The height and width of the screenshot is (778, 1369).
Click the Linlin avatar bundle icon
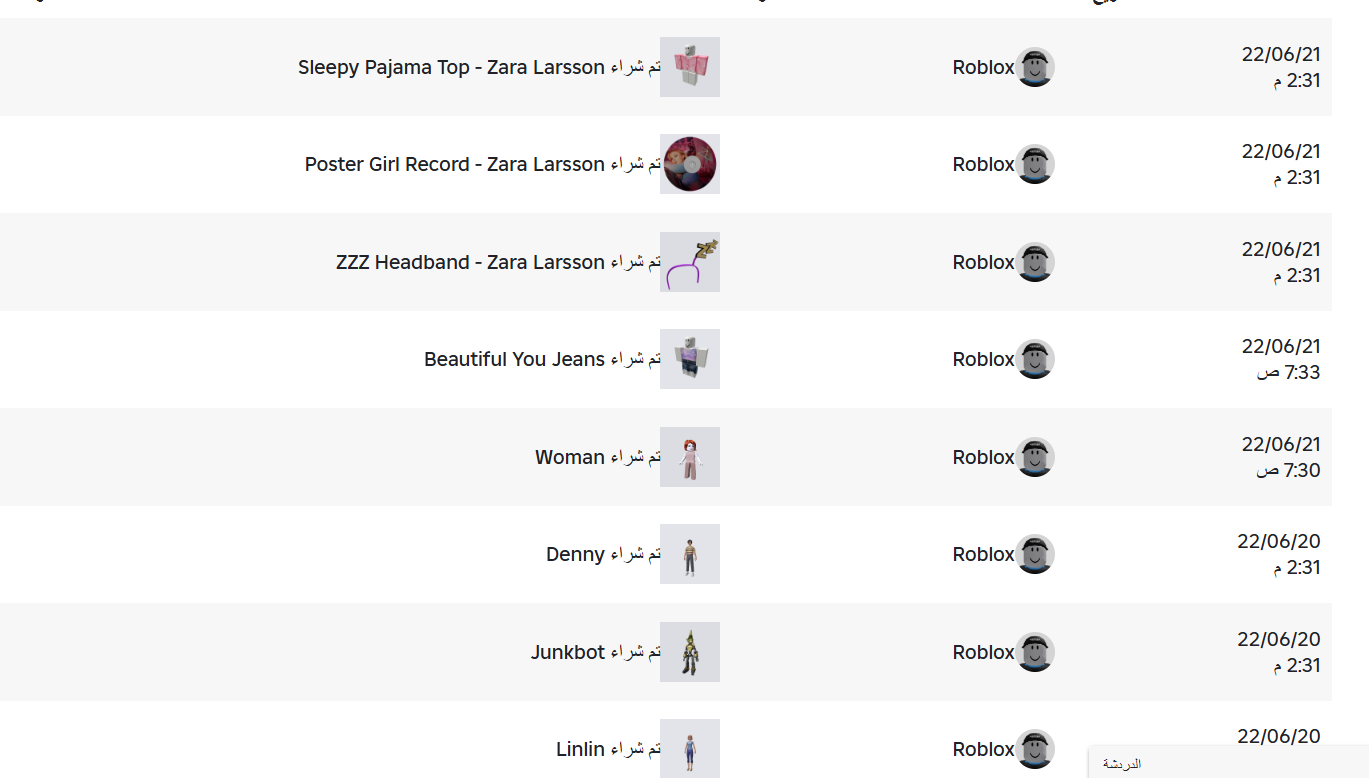tap(690, 748)
